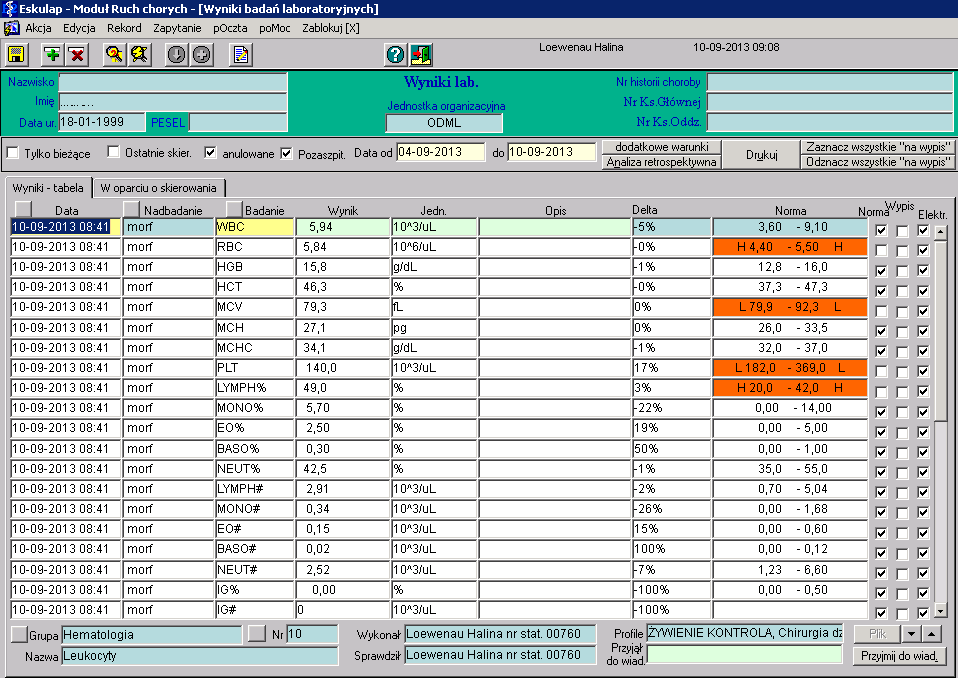Click the dodatkowe warunki button
The height and width of the screenshot is (678, 958).
(x=662, y=147)
